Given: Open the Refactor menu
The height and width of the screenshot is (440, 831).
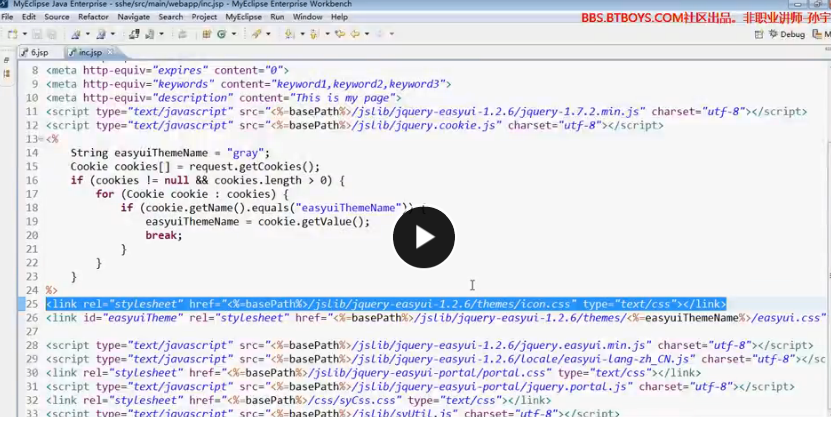Looking at the screenshot, I should [x=93, y=17].
